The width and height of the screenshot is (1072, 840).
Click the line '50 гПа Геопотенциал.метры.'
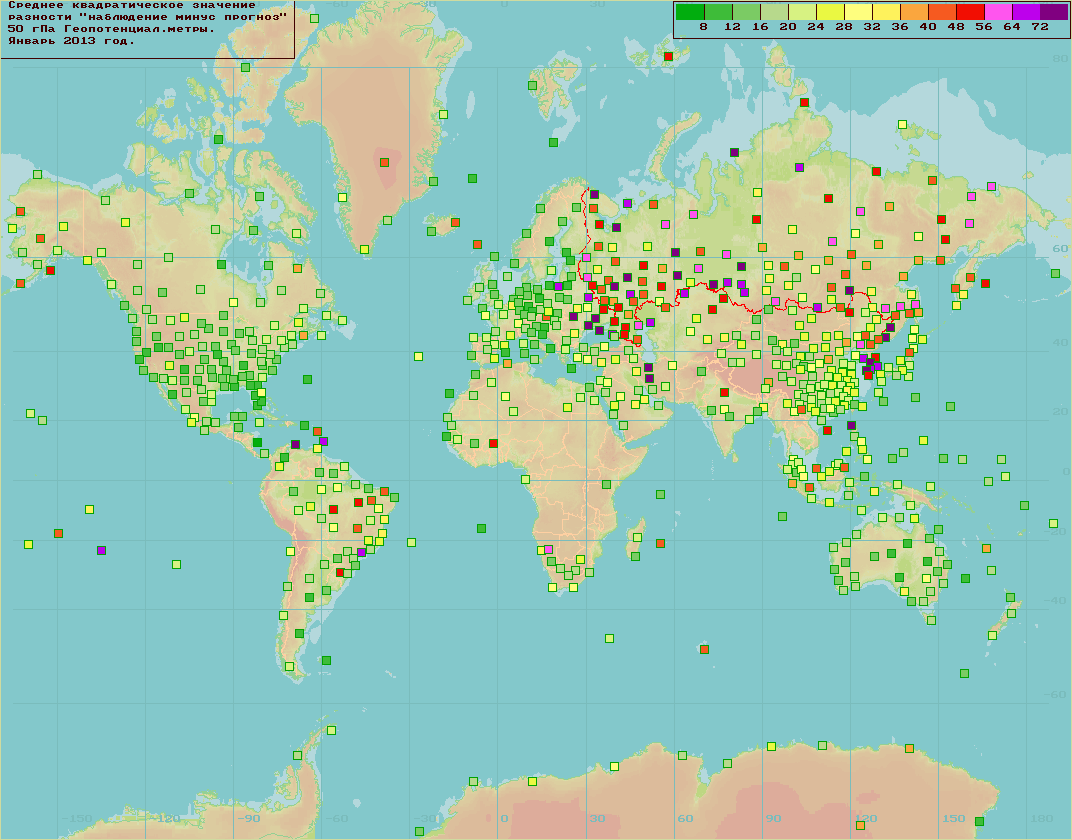click(111, 29)
